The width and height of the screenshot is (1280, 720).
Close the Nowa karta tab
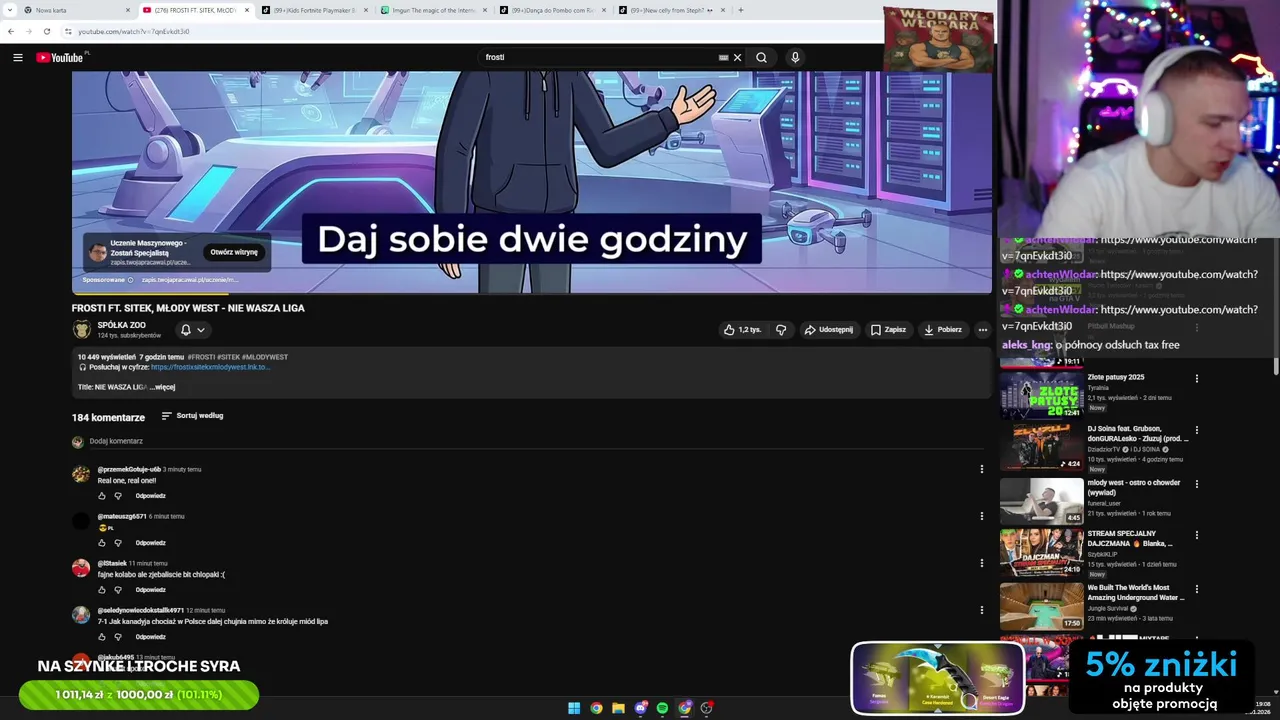coord(128,10)
